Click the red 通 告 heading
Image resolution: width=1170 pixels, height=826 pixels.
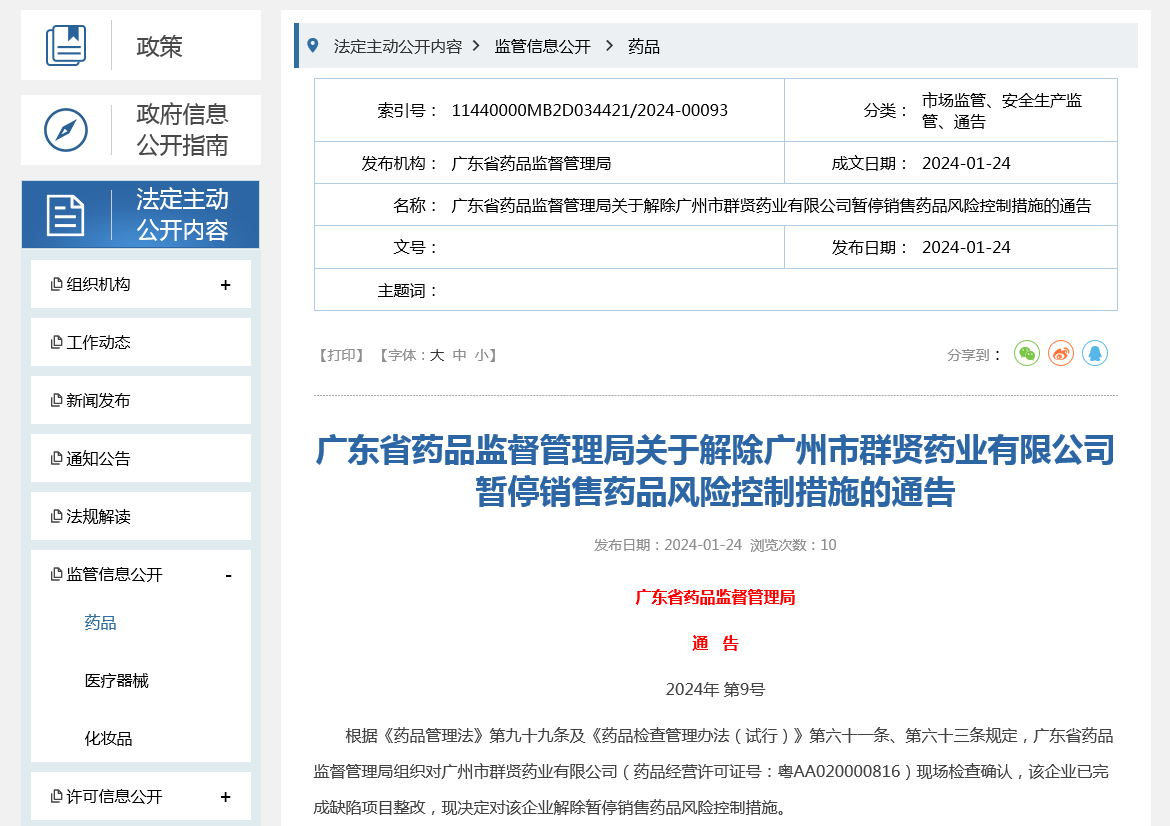715,643
